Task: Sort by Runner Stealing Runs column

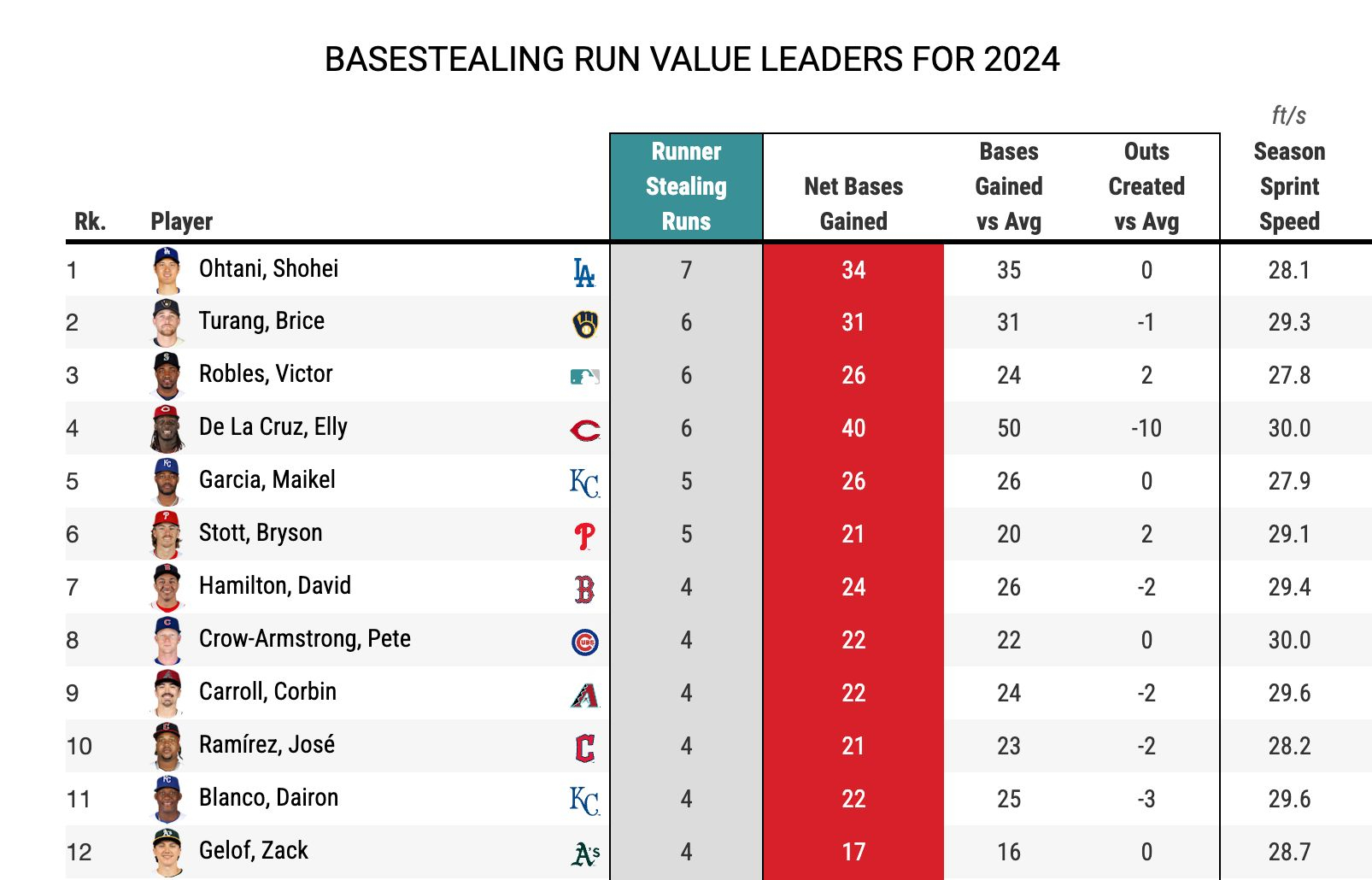Action: pos(686,186)
